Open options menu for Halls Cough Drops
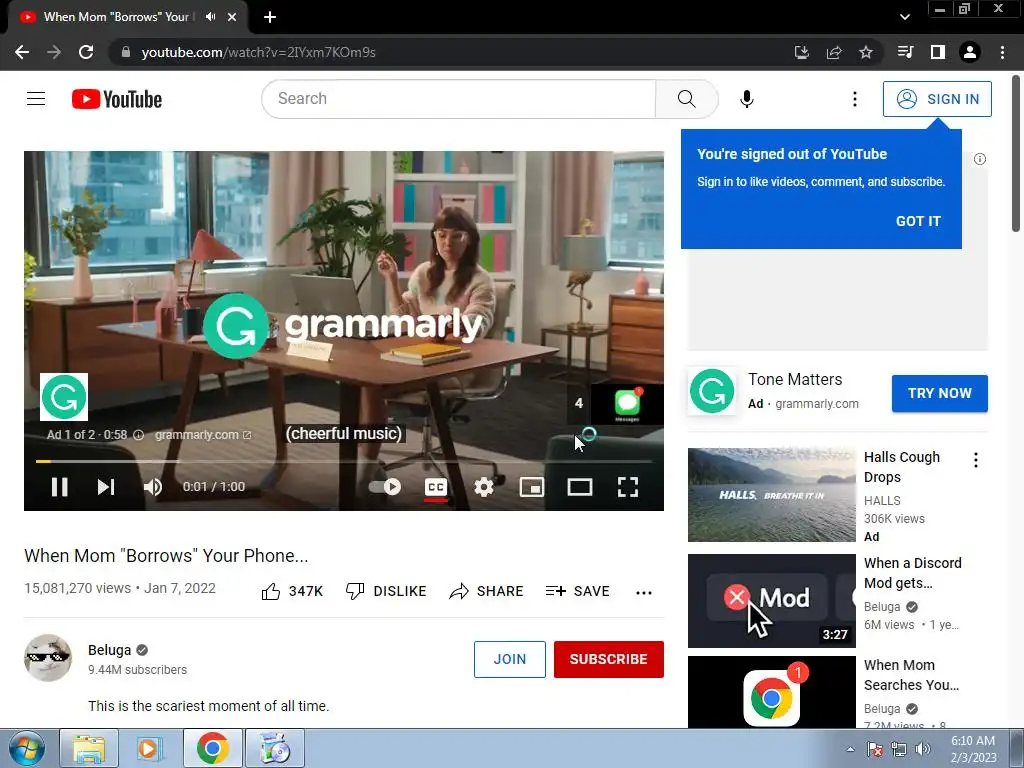Screen dimensions: 1024x768 click(x=976, y=460)
